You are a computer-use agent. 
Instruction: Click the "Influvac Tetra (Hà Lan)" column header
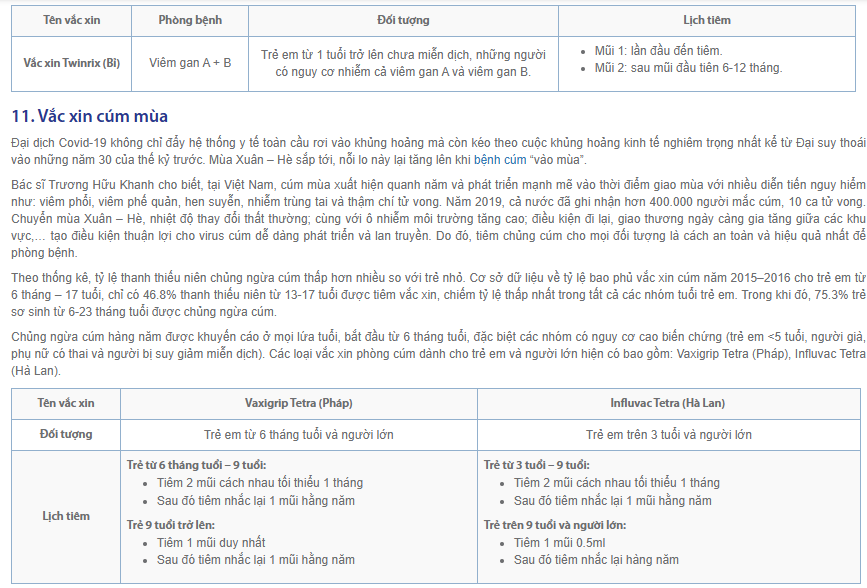669,403
